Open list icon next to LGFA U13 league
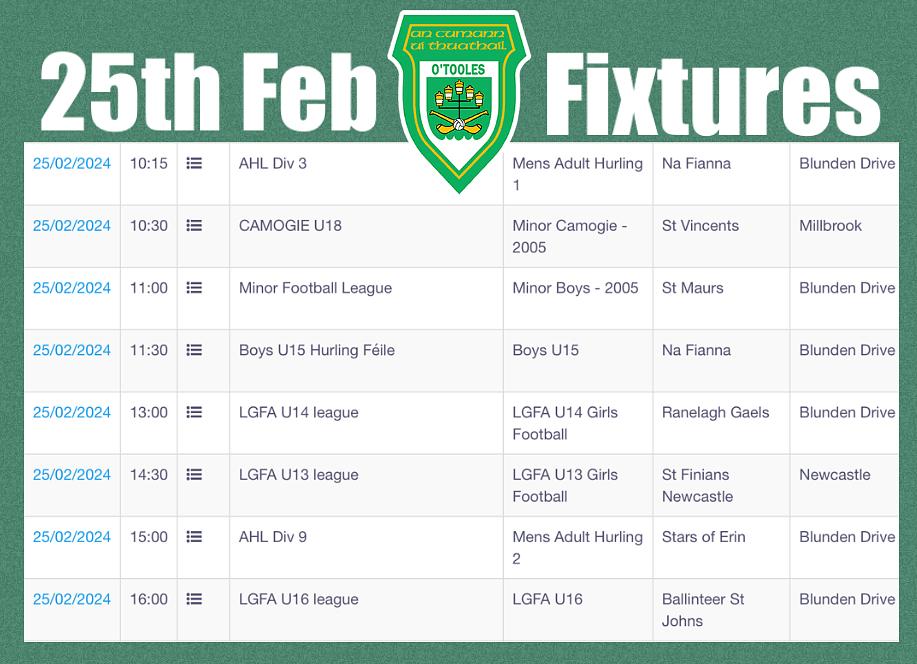The image size is (917, 664). (x=194, y=474)
